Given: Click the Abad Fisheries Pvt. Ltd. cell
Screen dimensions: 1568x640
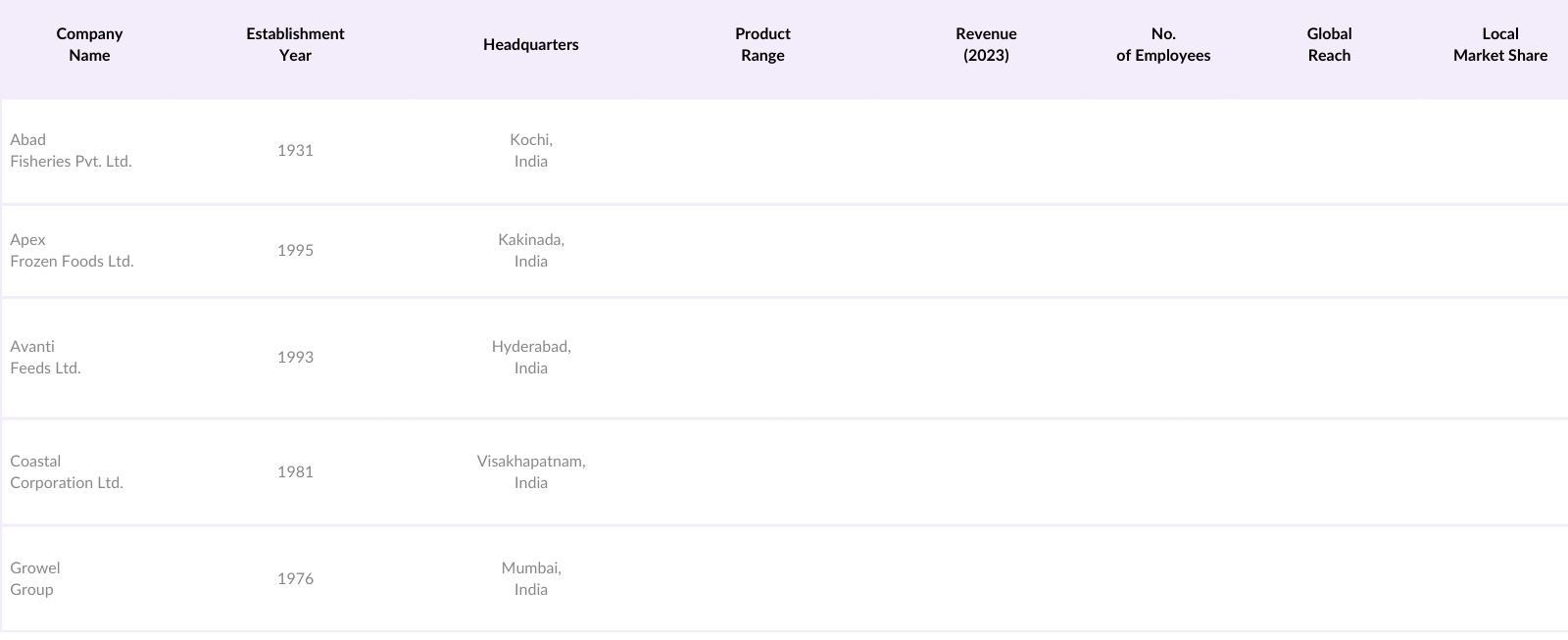Looking at the screenshot, I should coord(71,151).
